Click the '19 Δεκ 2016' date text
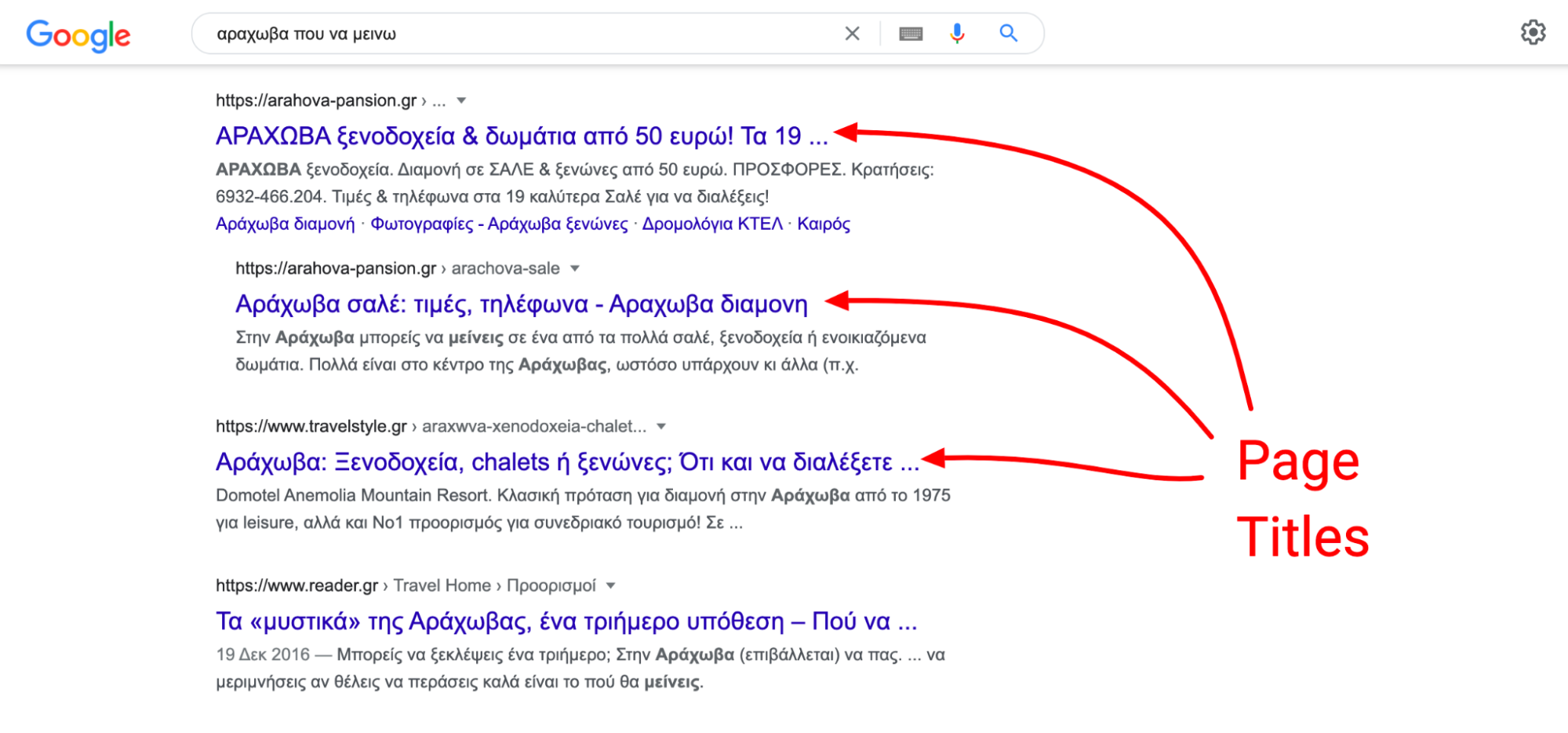The height and width of the screenshot is (733, 1568). point(263,655)
